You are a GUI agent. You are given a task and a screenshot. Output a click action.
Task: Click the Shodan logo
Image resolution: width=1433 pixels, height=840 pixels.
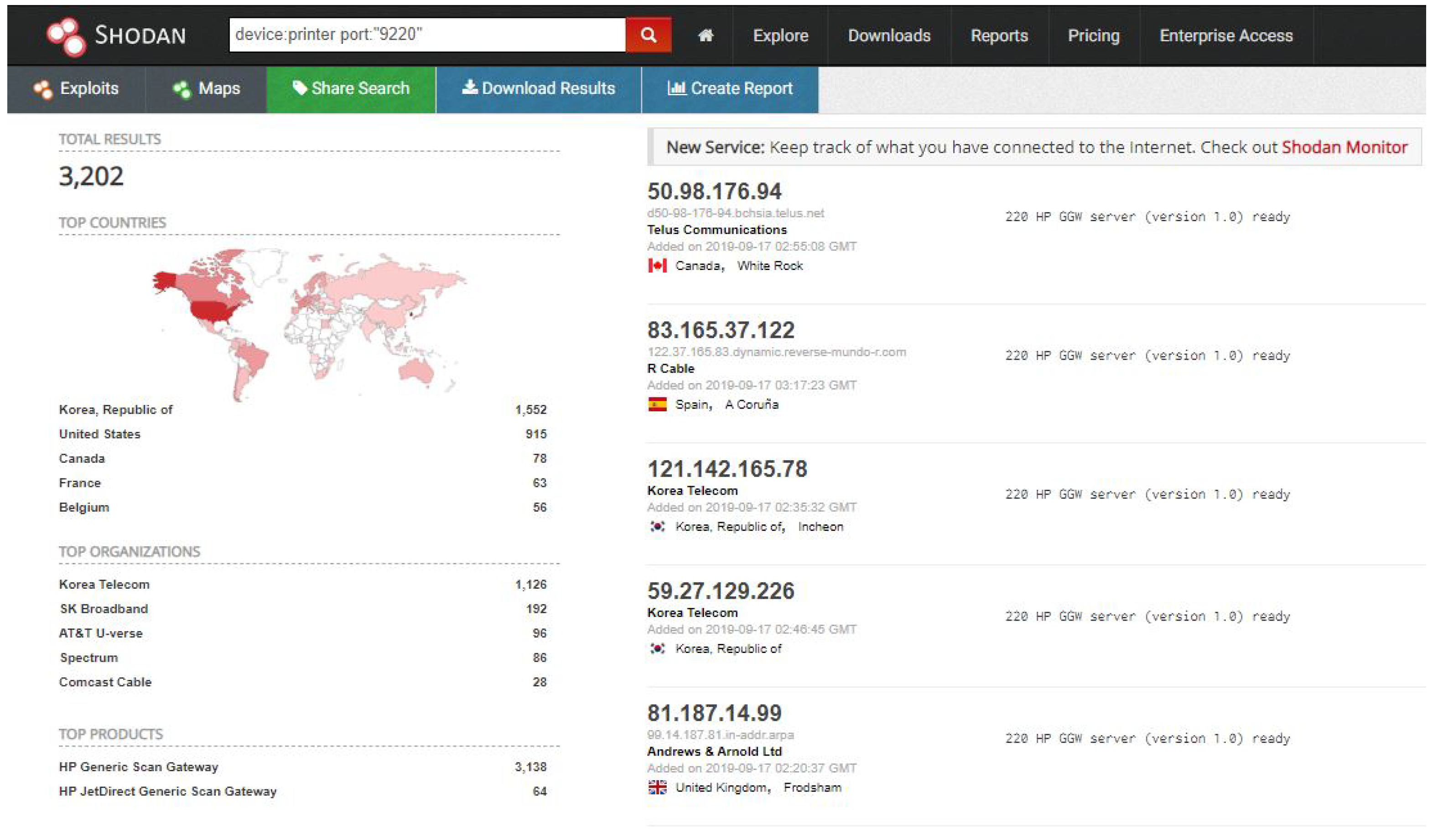(117, 36)
